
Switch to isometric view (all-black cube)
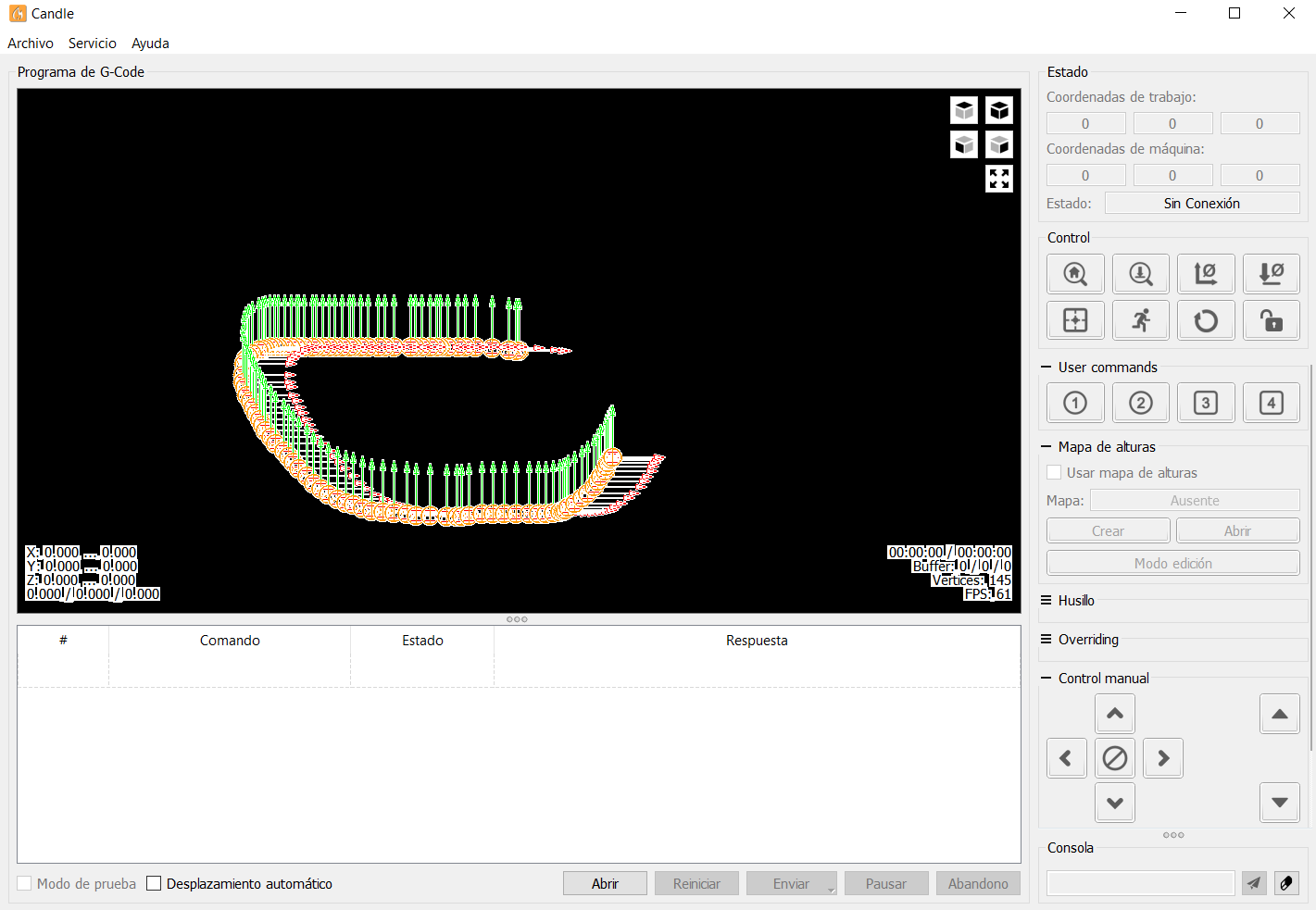[x=998, y=110]
